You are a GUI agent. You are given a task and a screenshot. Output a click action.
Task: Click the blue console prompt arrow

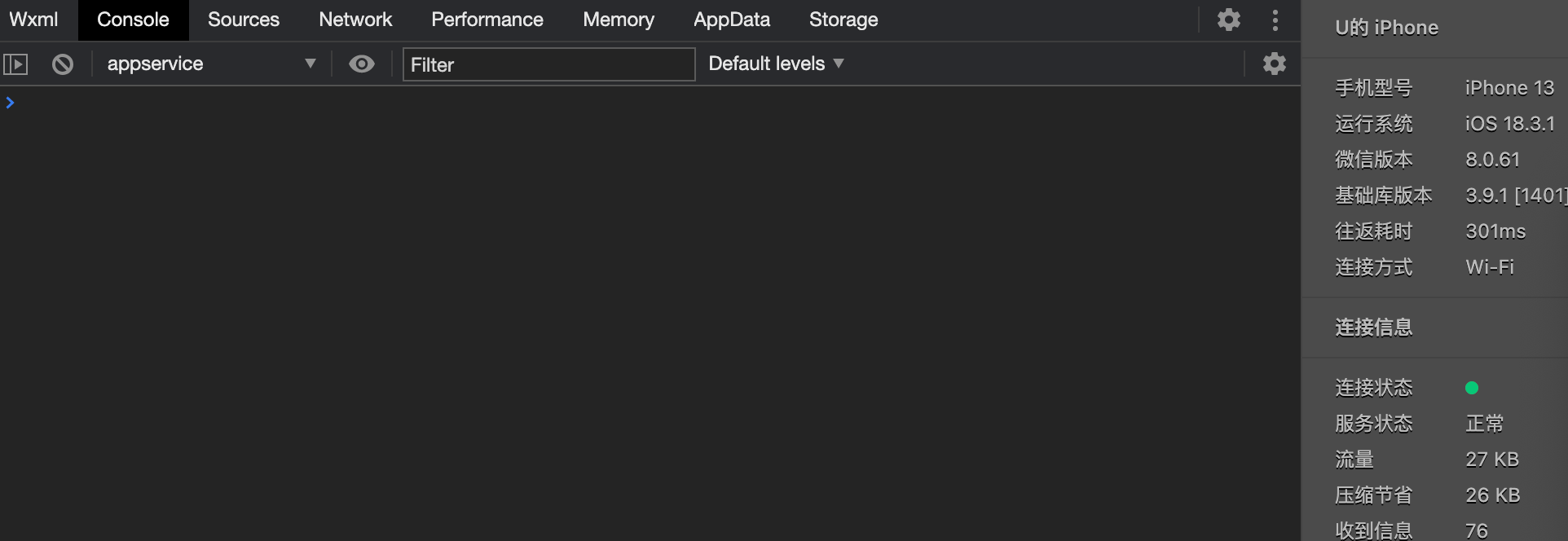tap(10, 103)
